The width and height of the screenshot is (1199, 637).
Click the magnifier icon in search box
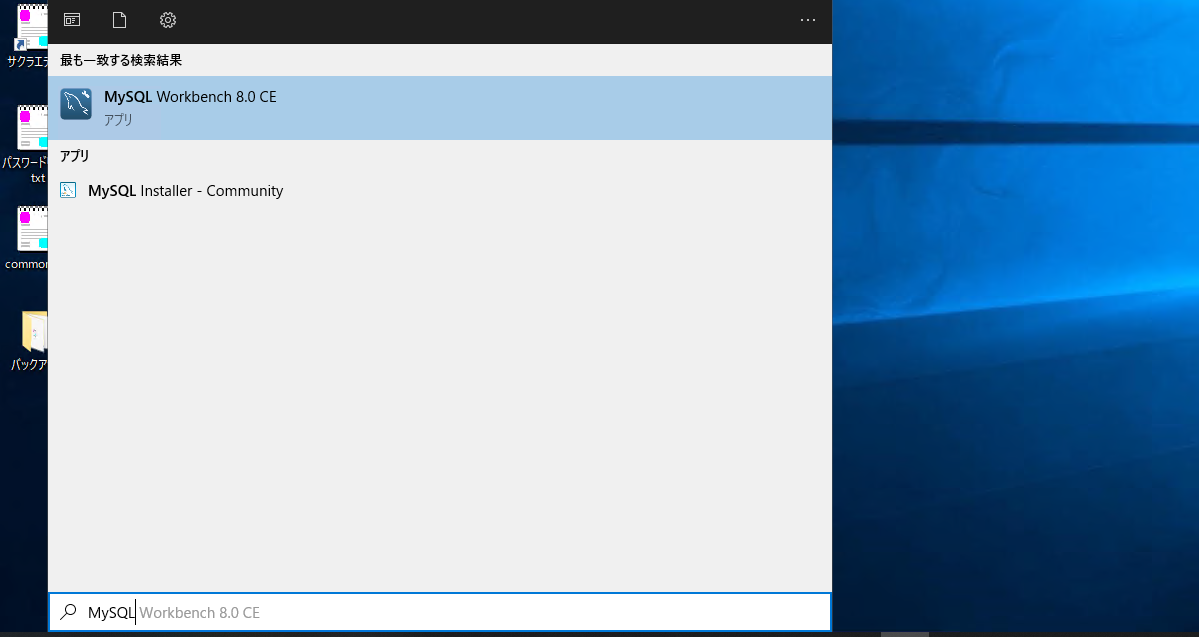(x=69, y=612)
